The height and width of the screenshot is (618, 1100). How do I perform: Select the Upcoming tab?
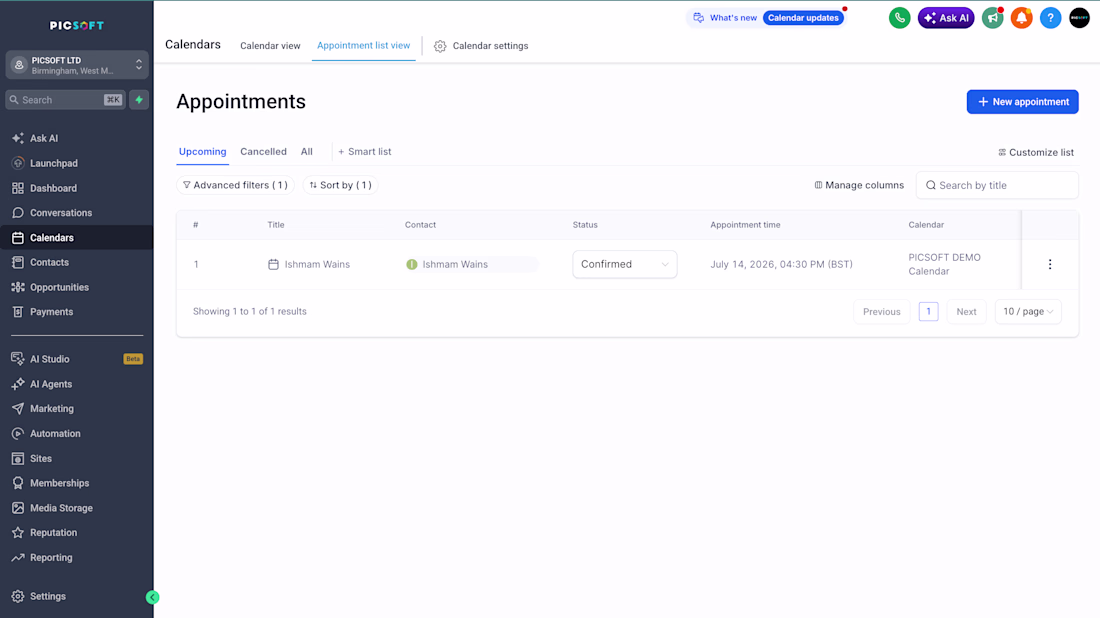[x=203, y=152]
